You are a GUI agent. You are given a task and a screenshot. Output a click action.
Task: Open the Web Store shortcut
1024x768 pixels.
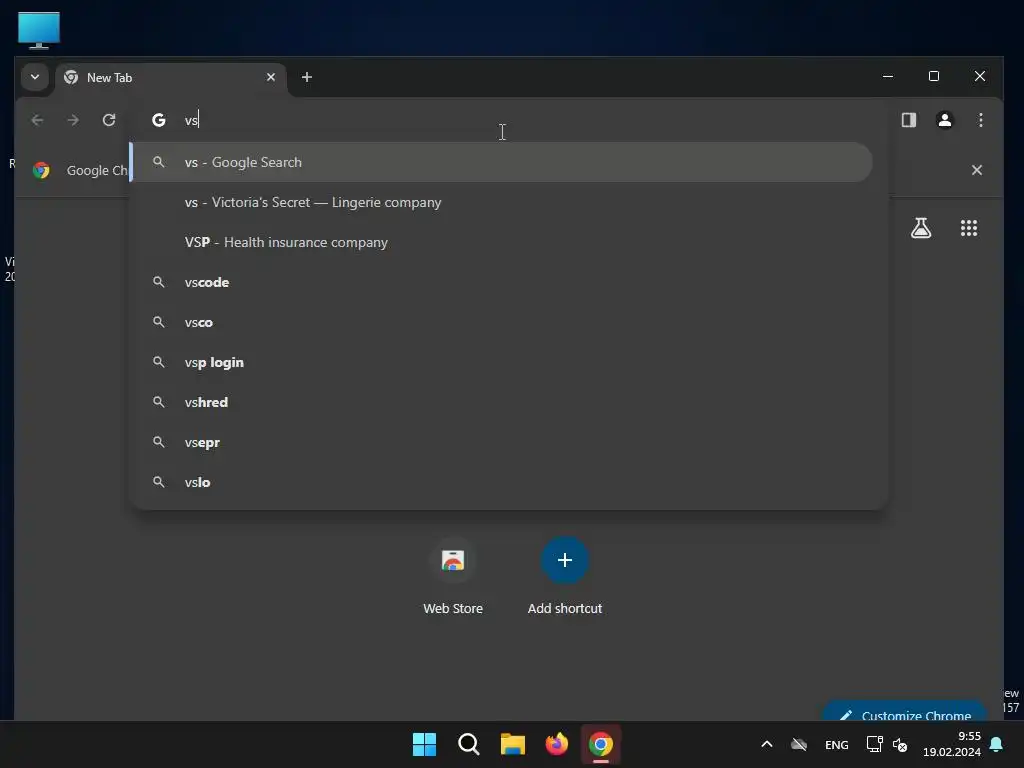453,576
